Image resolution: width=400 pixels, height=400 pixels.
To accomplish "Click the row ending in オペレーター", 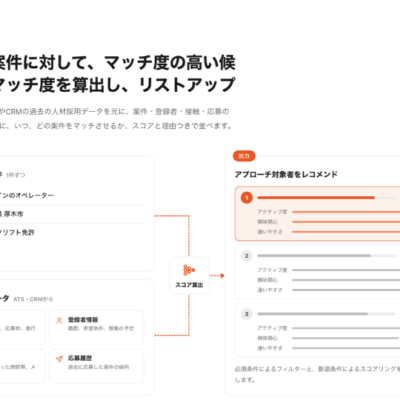I will (x=72, y=195).
